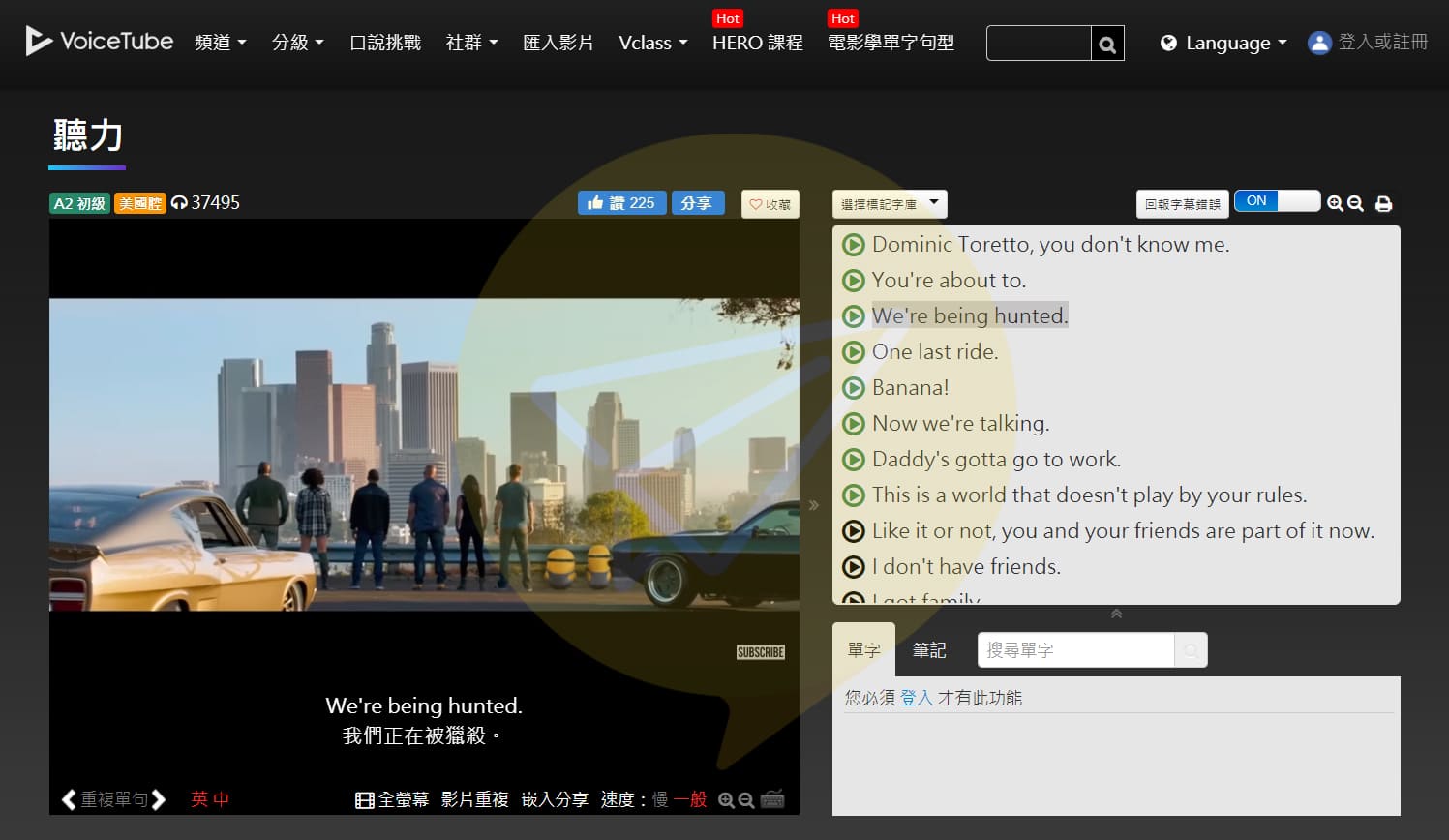1449x840 pixels.
Task: Expand the Language dropdown
Action: [1224, 44]
